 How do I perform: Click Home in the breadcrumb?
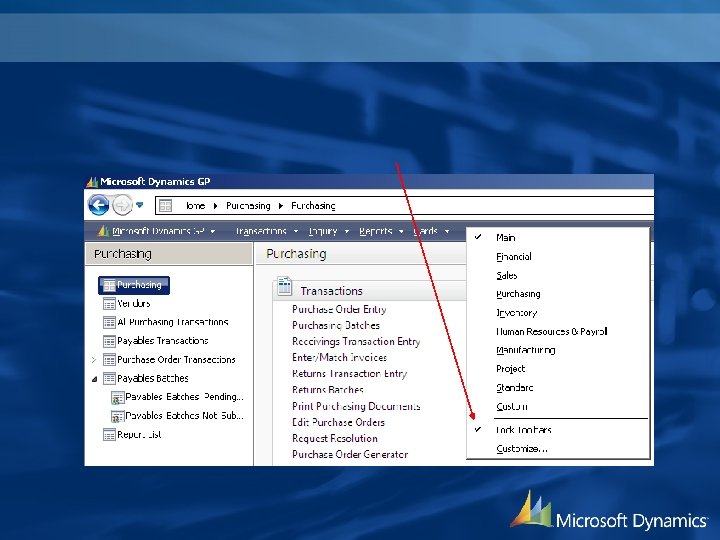coord(195,206)
